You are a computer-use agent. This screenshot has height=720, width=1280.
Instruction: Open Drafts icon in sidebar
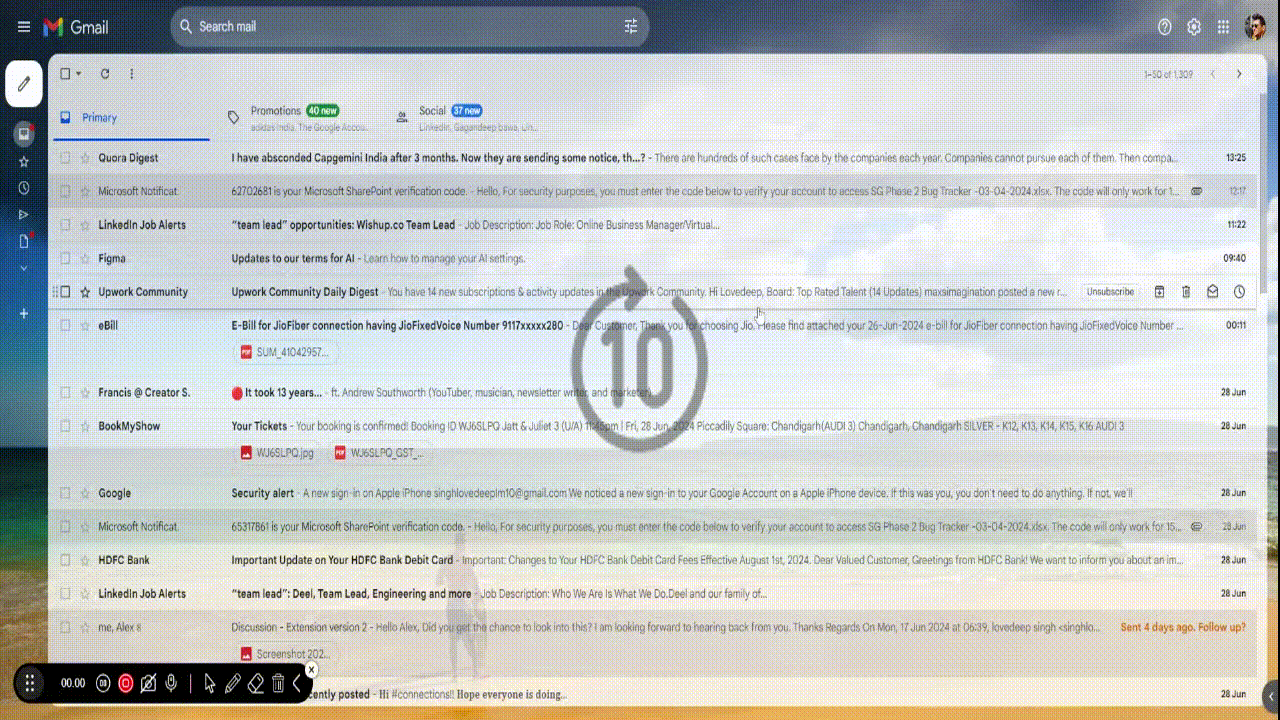pyautogui.click(x=24, y=241)
